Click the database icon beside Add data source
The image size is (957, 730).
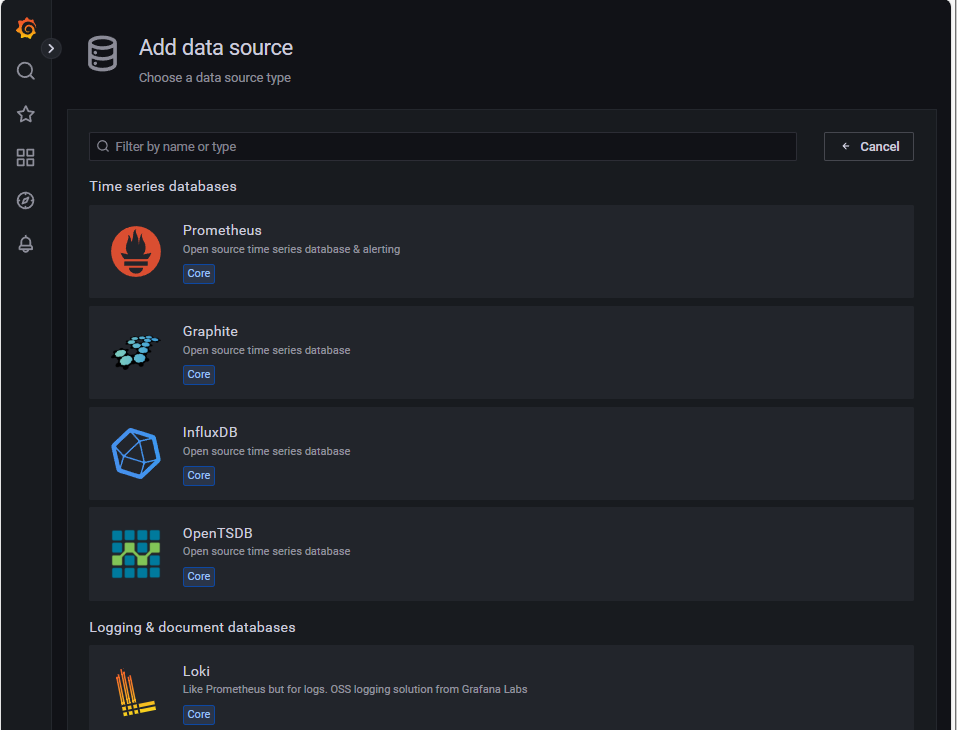click(103, 54)
